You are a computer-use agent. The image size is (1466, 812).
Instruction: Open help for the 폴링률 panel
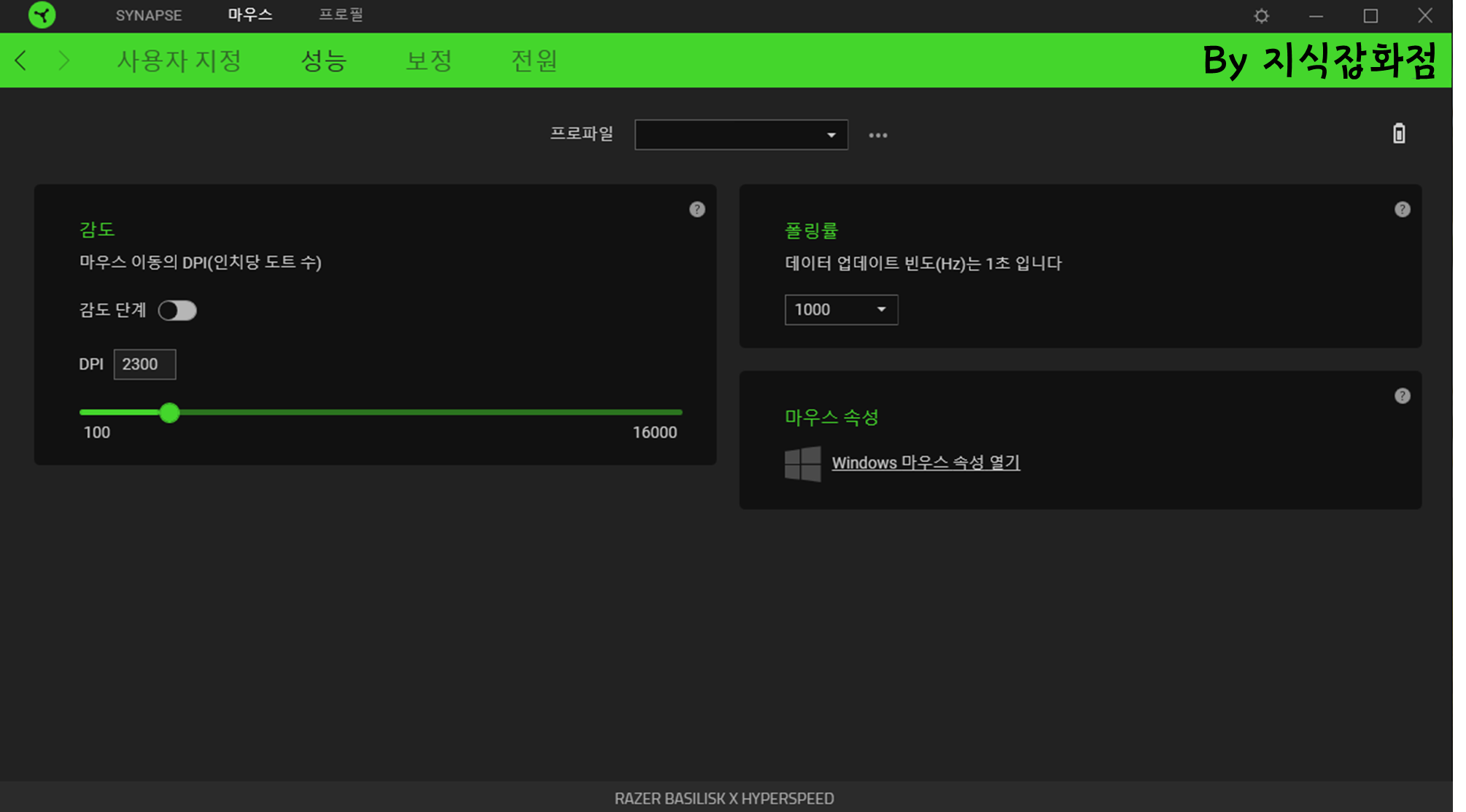point(1402,209)
